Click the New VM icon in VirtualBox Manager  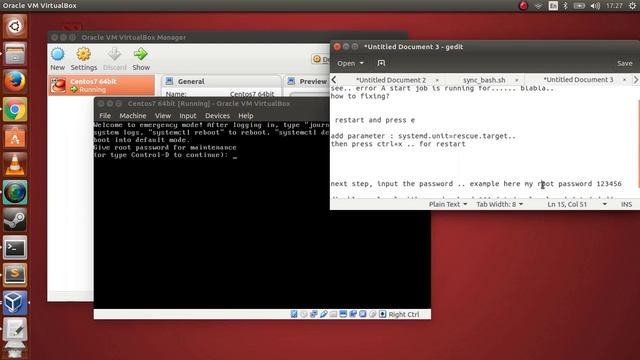pos(58,54)
